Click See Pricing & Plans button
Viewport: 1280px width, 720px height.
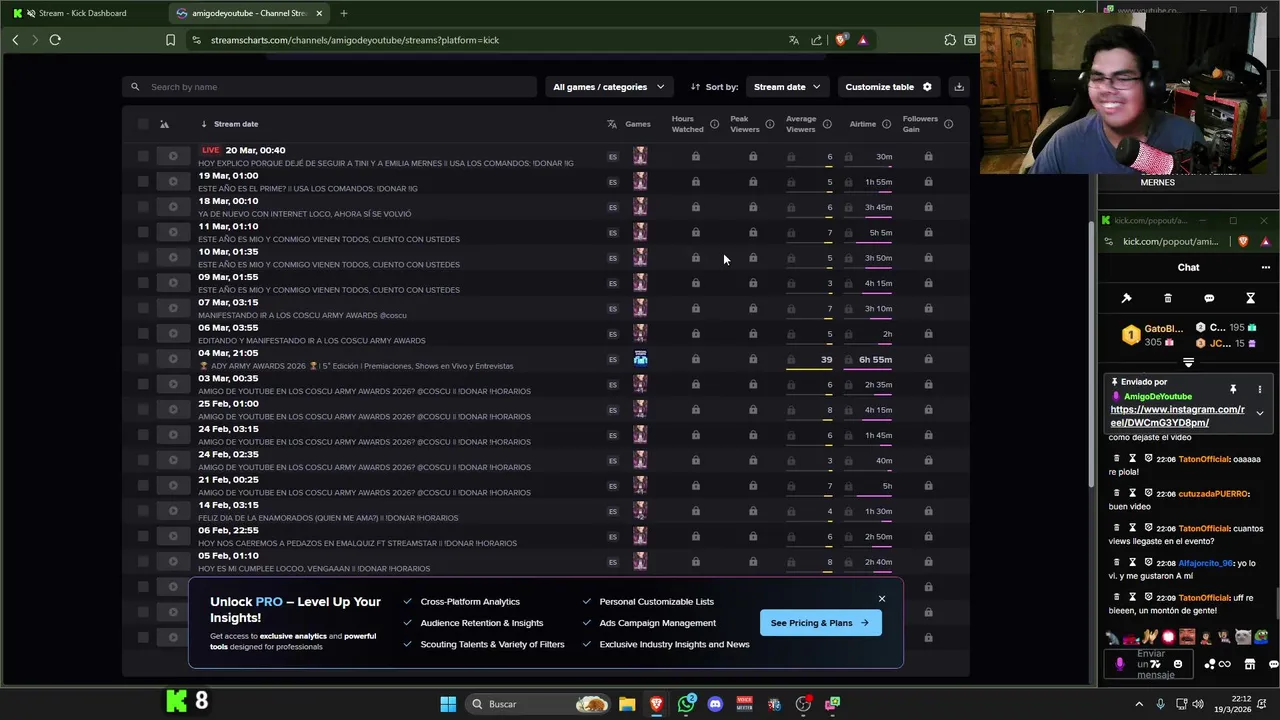pyautogui.click(x=820, y=623)
